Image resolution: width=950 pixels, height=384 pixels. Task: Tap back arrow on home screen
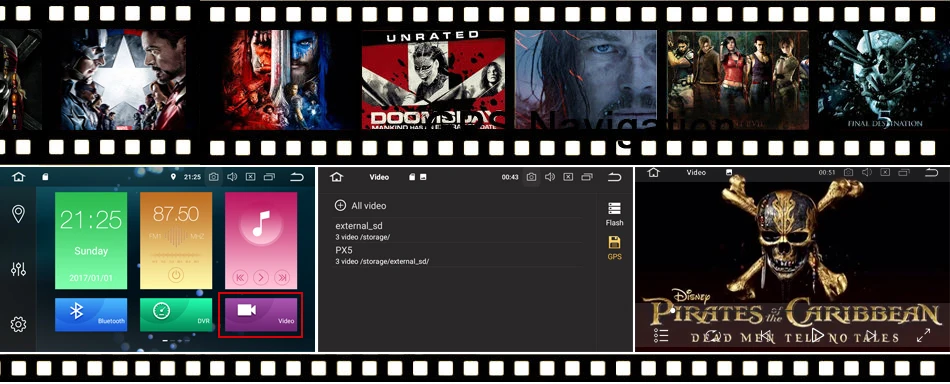296,177
